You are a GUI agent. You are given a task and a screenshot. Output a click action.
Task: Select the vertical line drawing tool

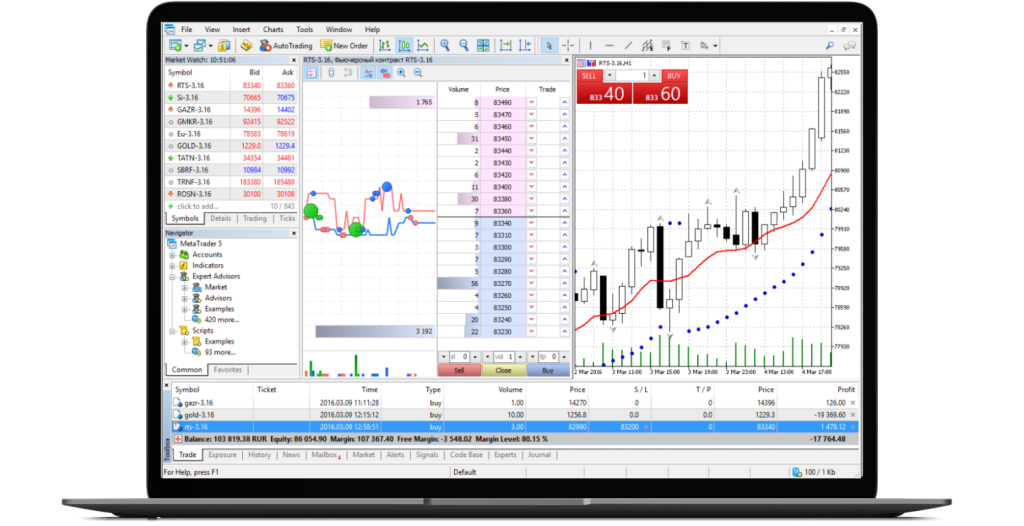point(590,45)
